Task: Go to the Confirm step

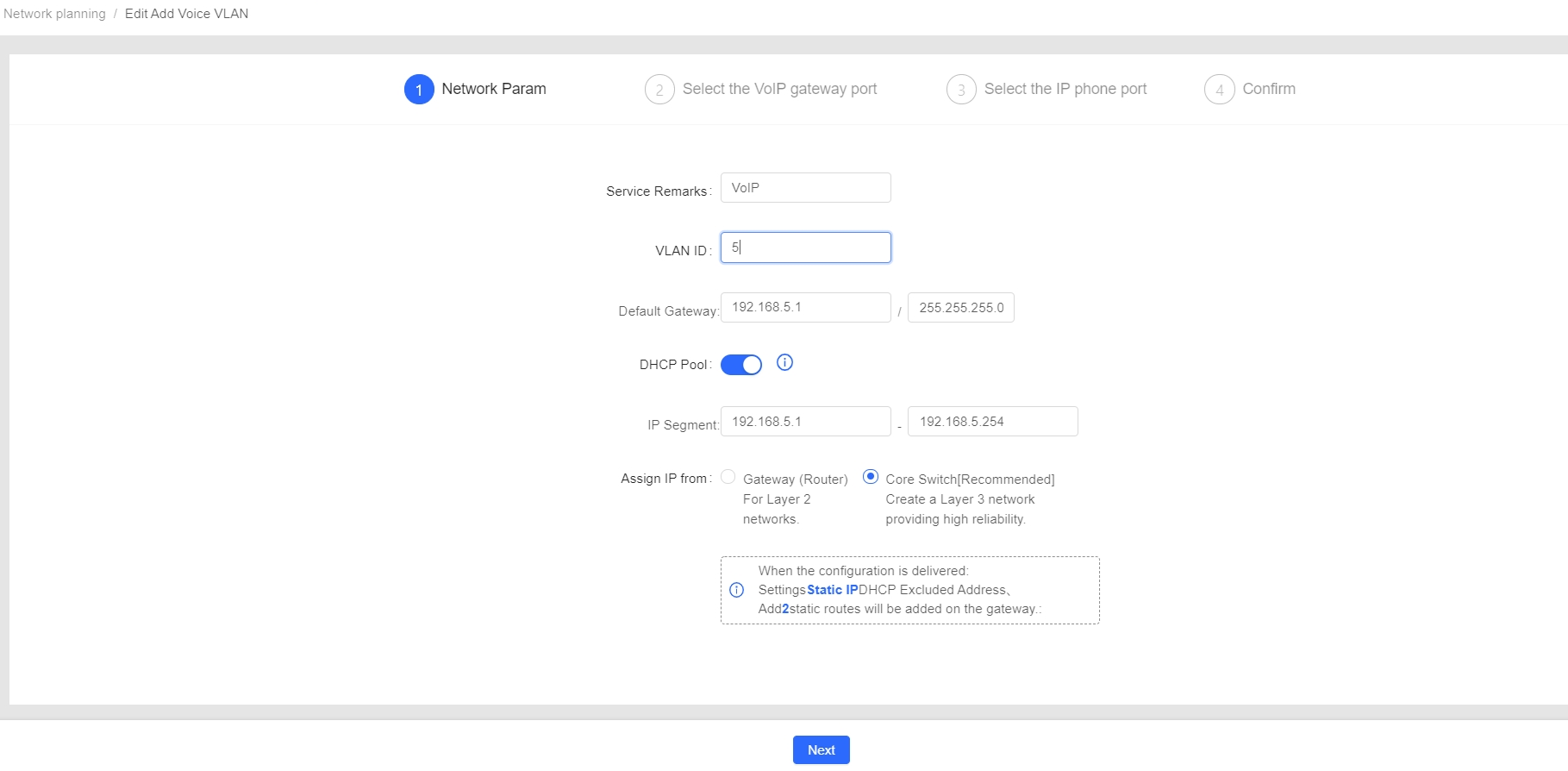Action: coord(1269,89)
